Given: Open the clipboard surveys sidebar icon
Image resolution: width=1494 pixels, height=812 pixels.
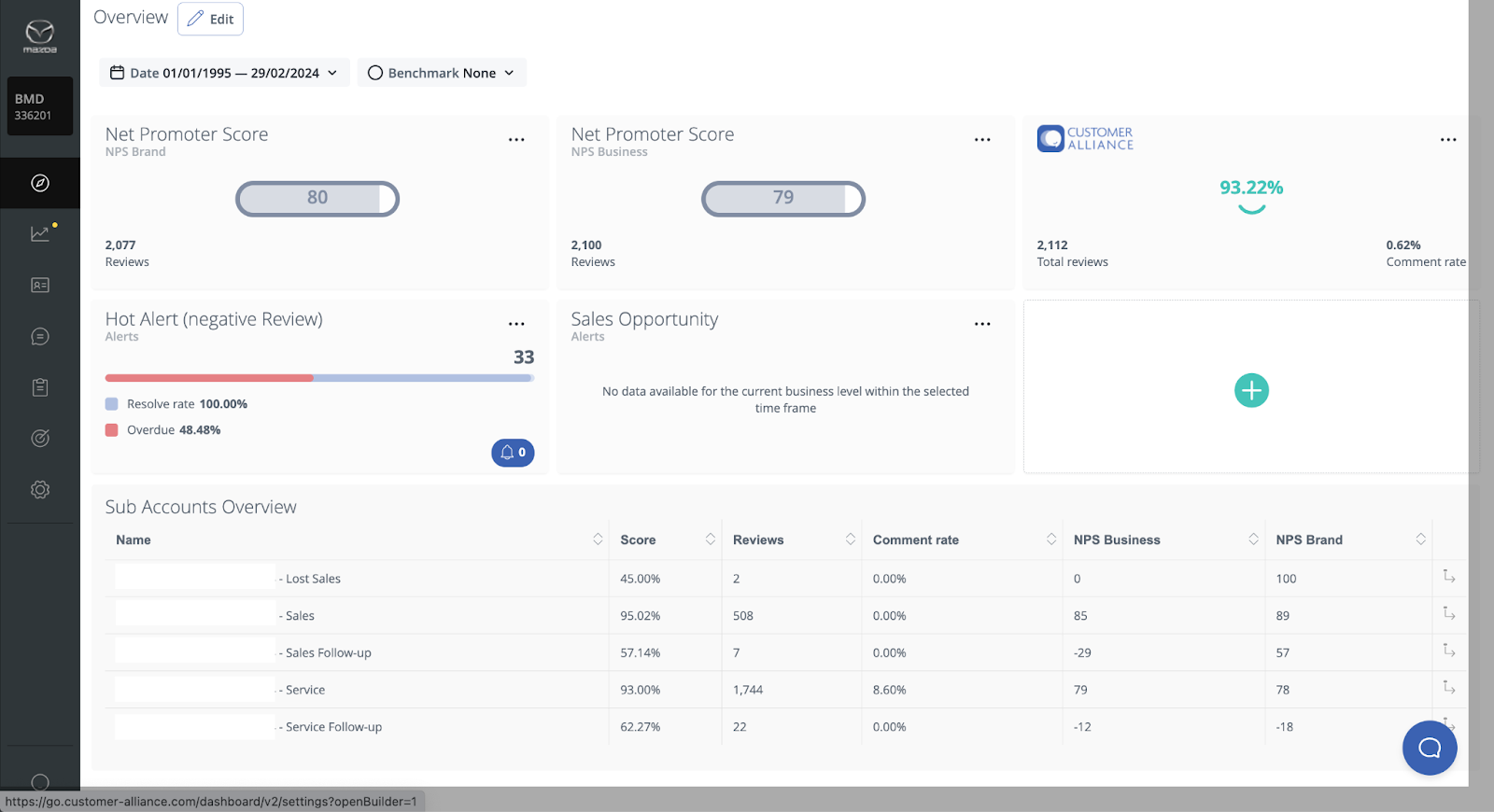Looking at the screenshot, I should (40, 387).
